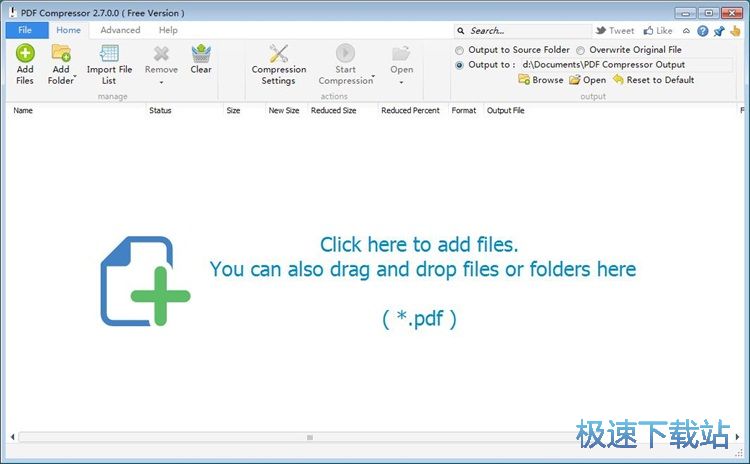The height and width of the screenshot is (464, 750).
Task: Click the green Add Files icon
Action: point(25,53)
